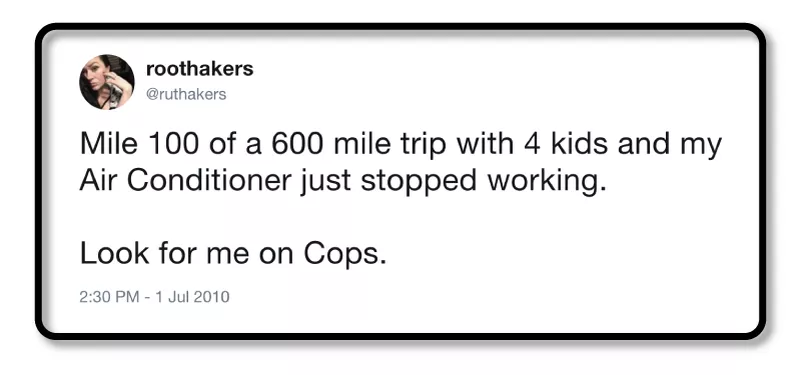Click the 'Air Conditioner just stopped working.' line

click(343, 183)
